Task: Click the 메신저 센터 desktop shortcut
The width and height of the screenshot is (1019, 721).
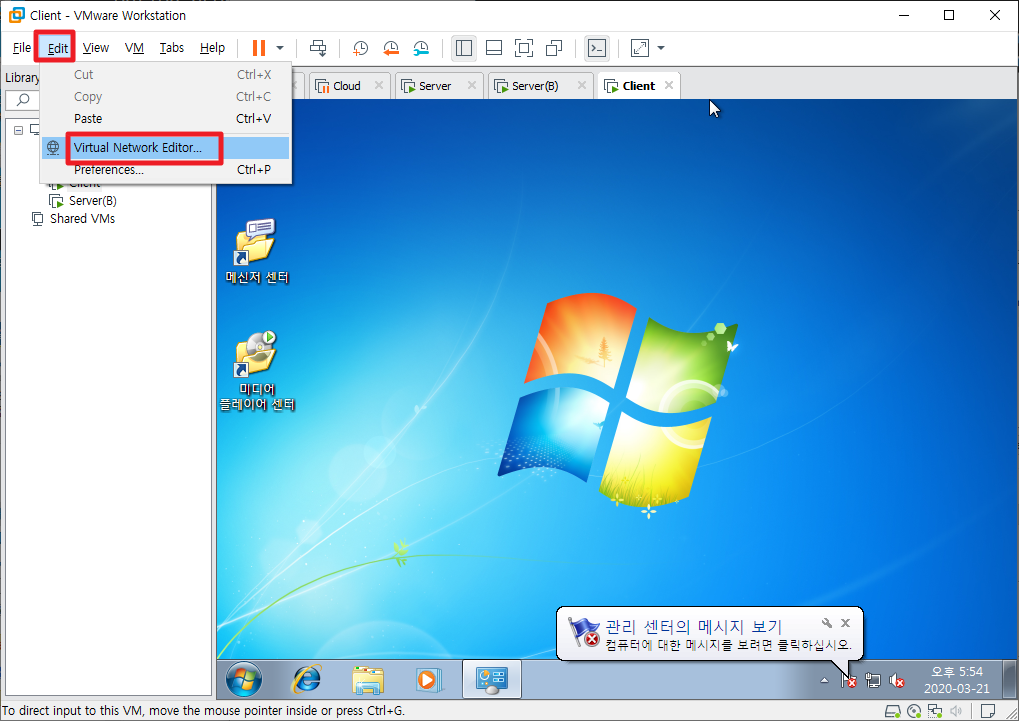Action: (x=257, y=252)
